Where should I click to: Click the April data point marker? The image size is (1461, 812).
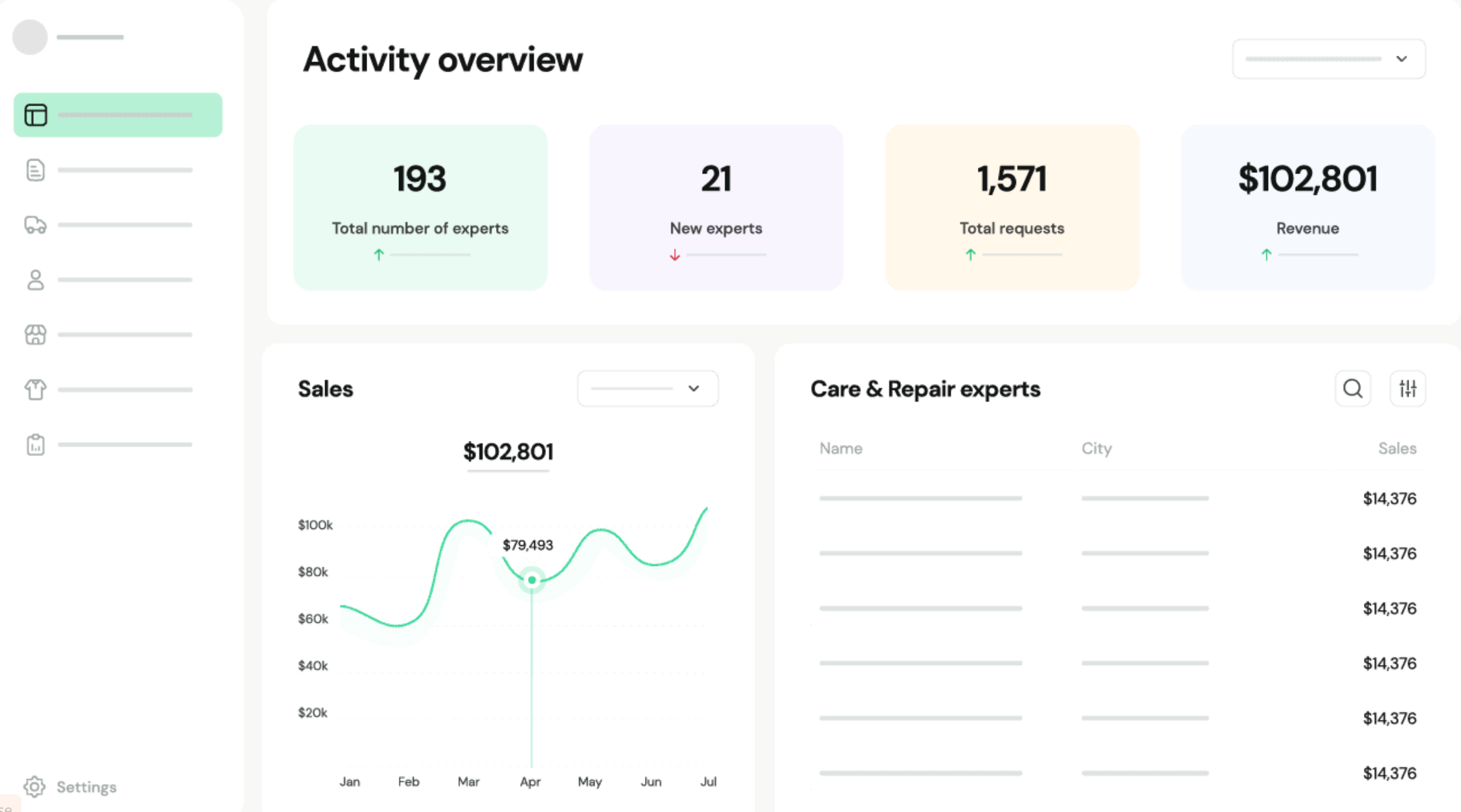pyautogui.click(x=532, y=580)
